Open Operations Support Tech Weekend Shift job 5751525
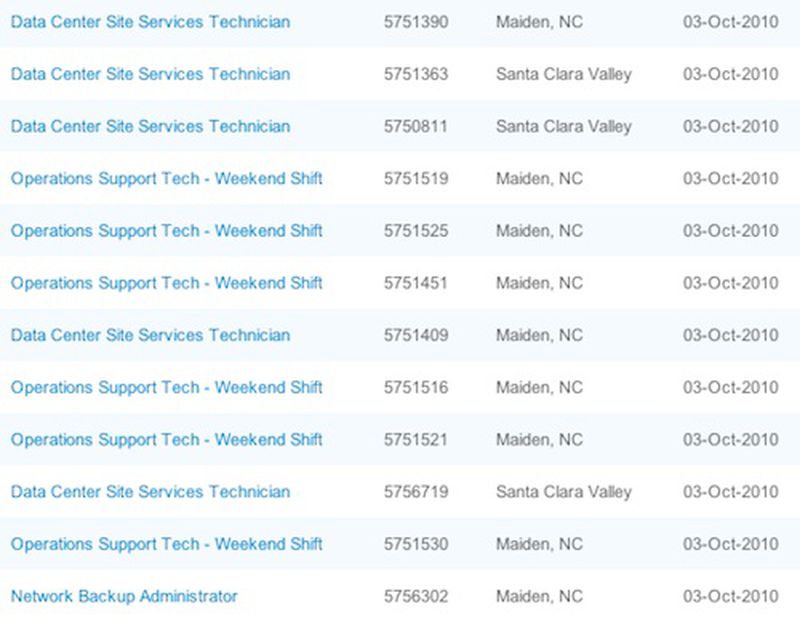The width and height of the screenshot is (800, 622). click(x=166, y=231)
